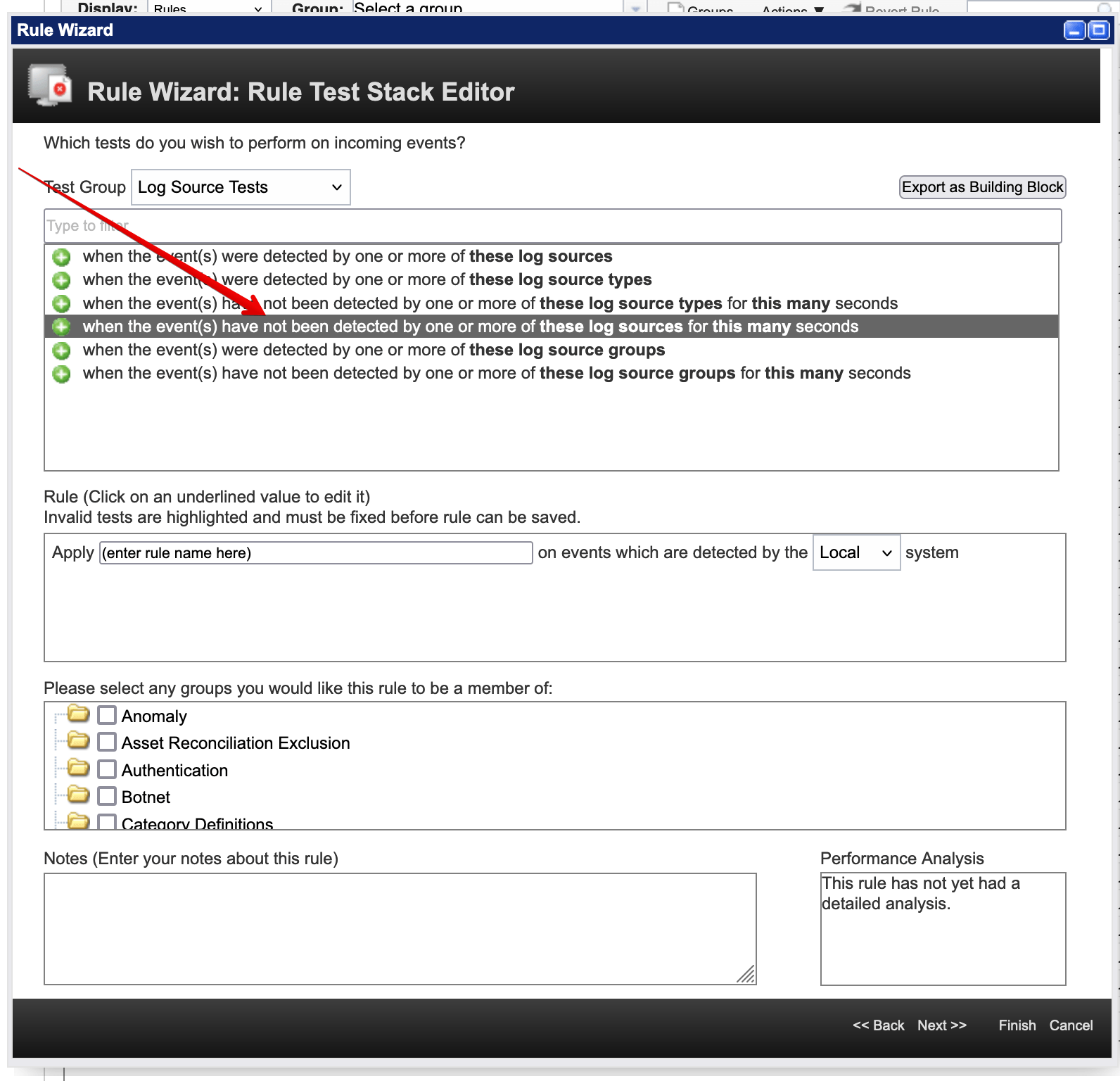Click the Botnet folder icon
The width and height of the screenshot is (1120, 1081).
(79, 795)
